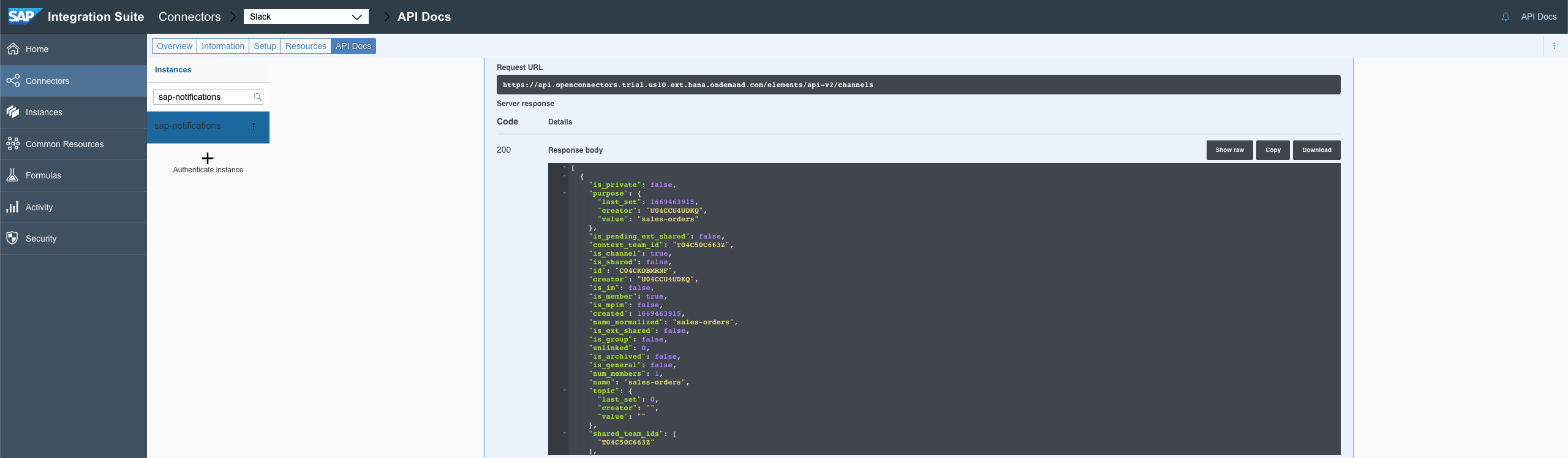1568x458 pixels.
Task: Collapse the "topic" JSON node
Action: (x=564, y=391)
